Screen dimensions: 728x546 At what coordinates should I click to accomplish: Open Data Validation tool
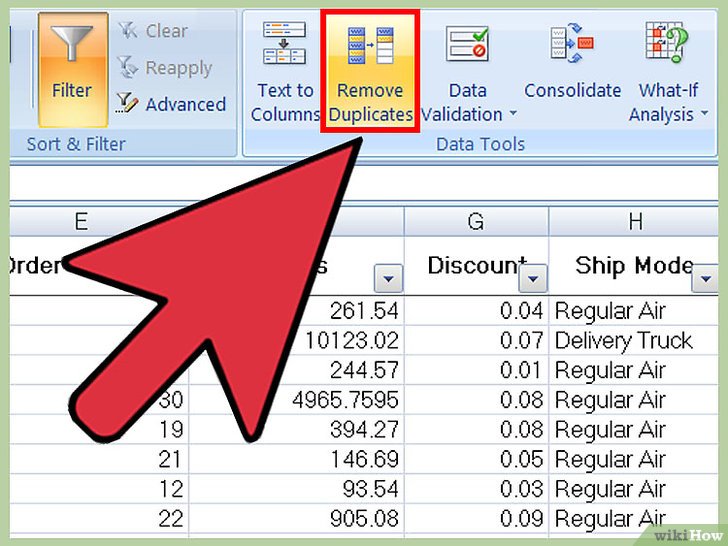(x=468, y=72)
